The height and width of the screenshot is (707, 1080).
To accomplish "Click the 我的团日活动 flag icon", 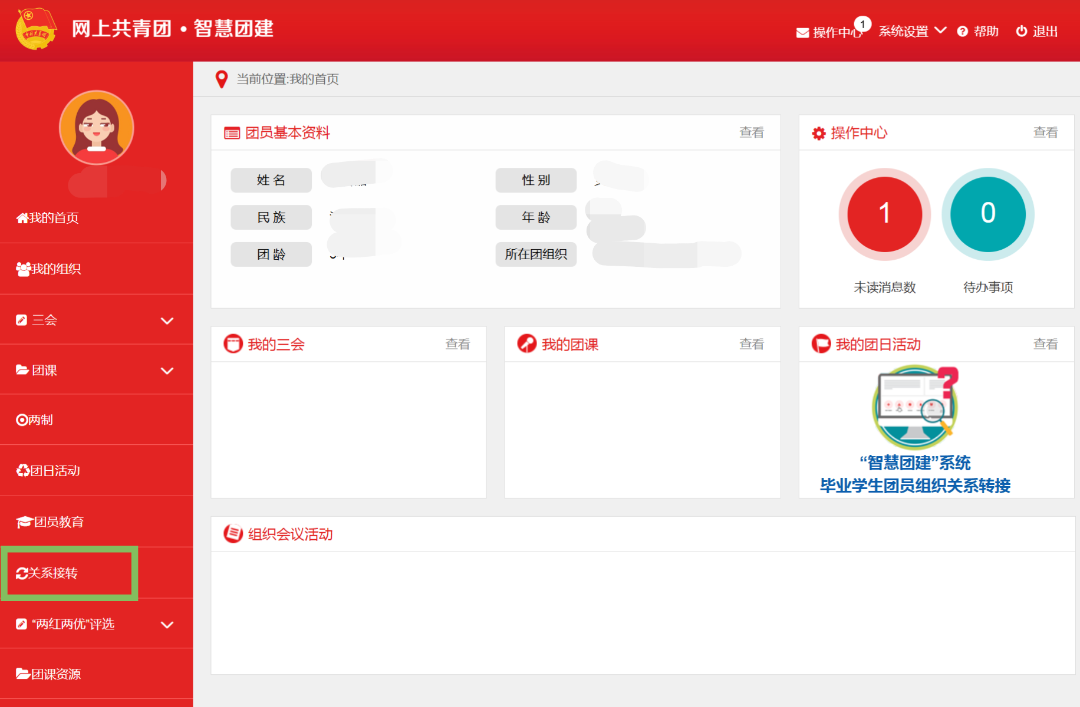I will click(820, 344).
